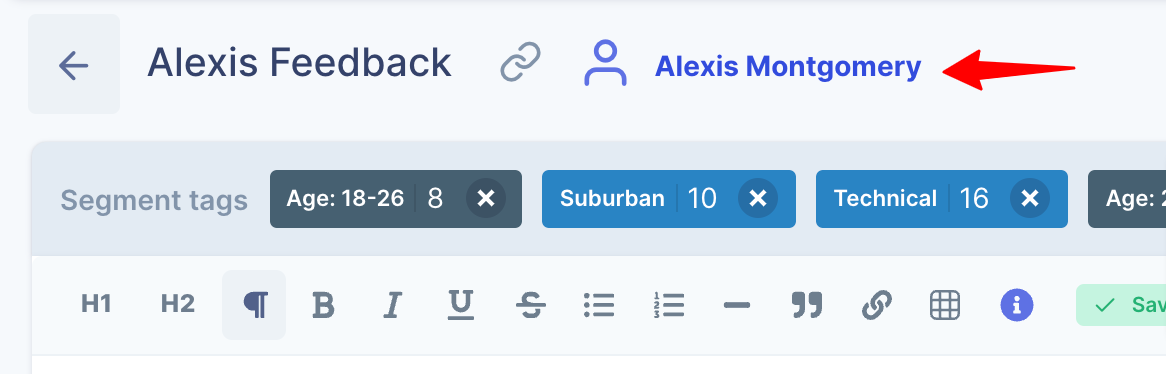Underline the selected text
Image resolution: width=1166 pixels, height=374 pixels.
click(461, 305)
